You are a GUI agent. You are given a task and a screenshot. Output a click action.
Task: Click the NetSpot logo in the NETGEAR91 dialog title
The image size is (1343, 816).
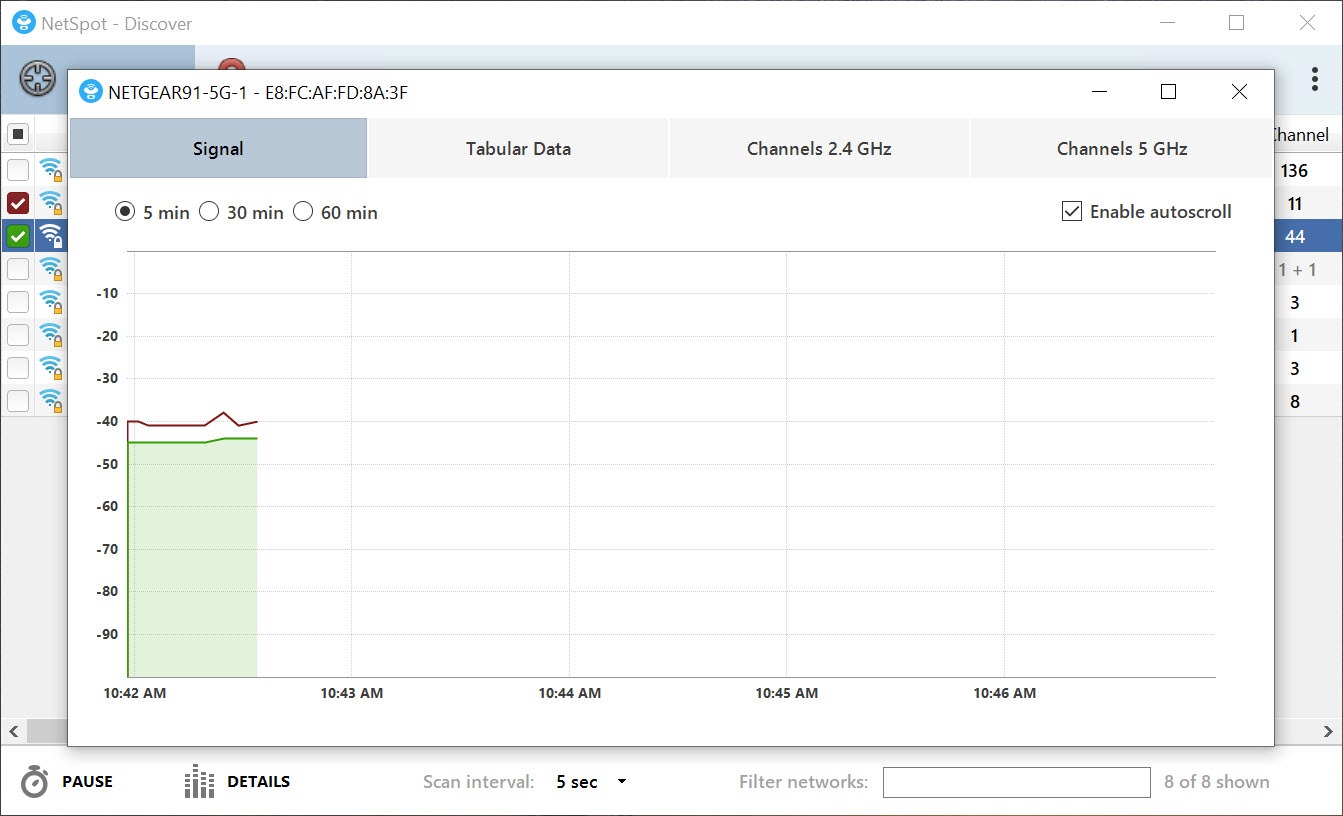(91, 93)
